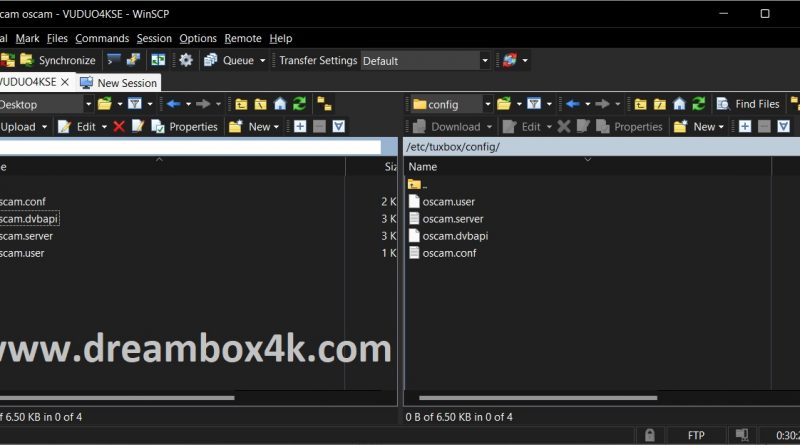Screen dimensions: 800x445
Task: Refresh the local panel
Action: (299, 104)
